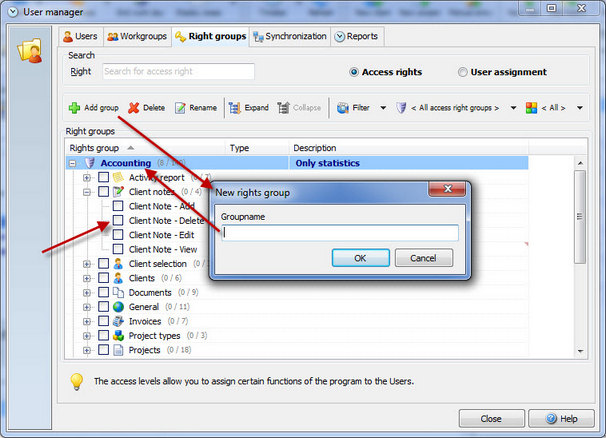This screenshot has width=606, height=438.
Task: Expand the Clients tree node
Action: (x=87, y=278)
